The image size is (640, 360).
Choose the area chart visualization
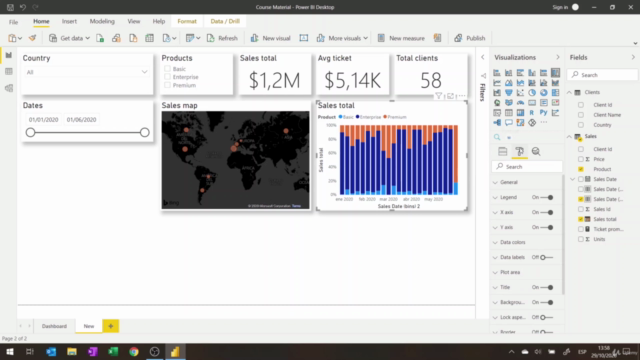tap(509, 83)
